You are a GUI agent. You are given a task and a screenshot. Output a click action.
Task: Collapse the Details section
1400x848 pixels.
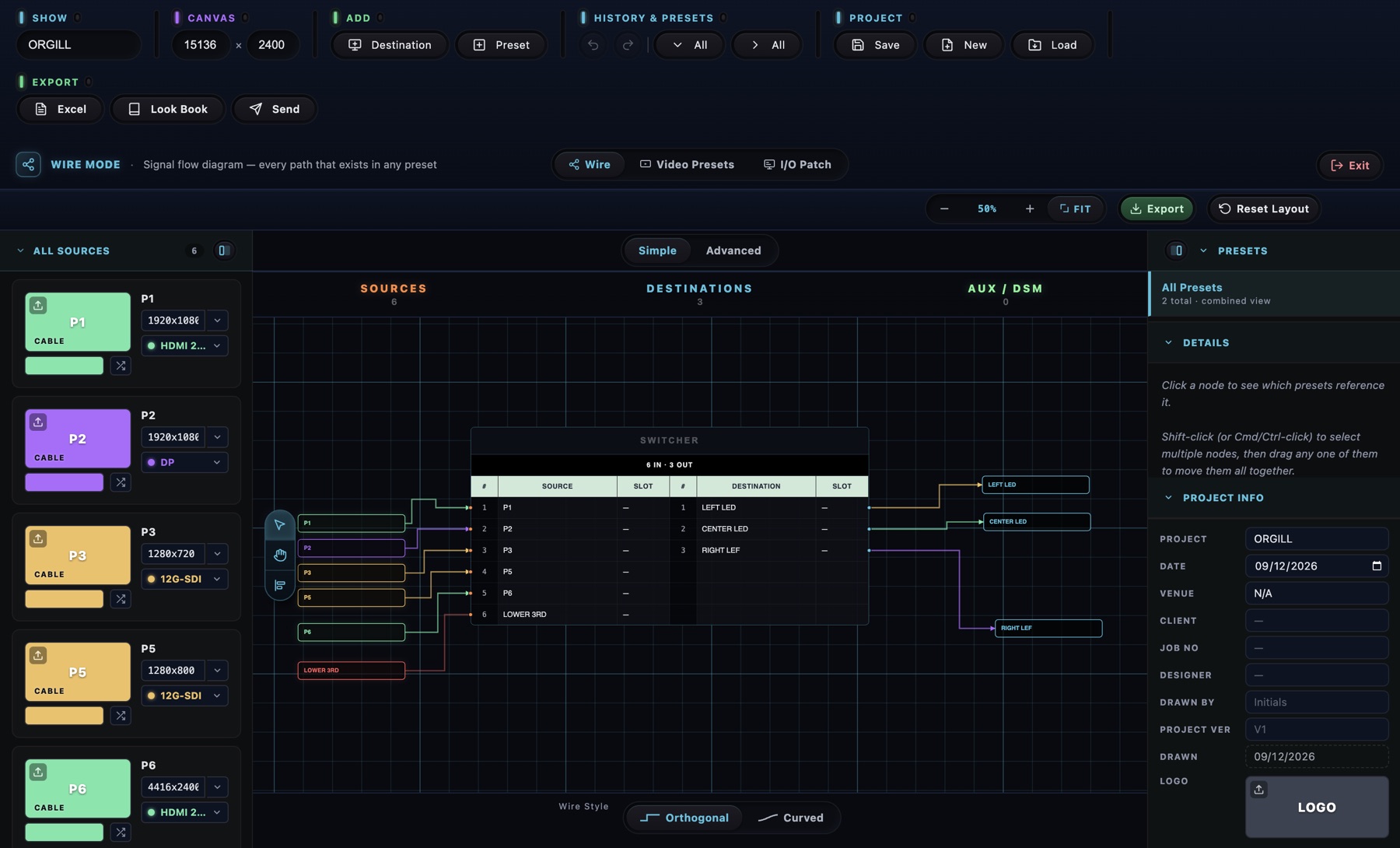(x=1168, y=343)
